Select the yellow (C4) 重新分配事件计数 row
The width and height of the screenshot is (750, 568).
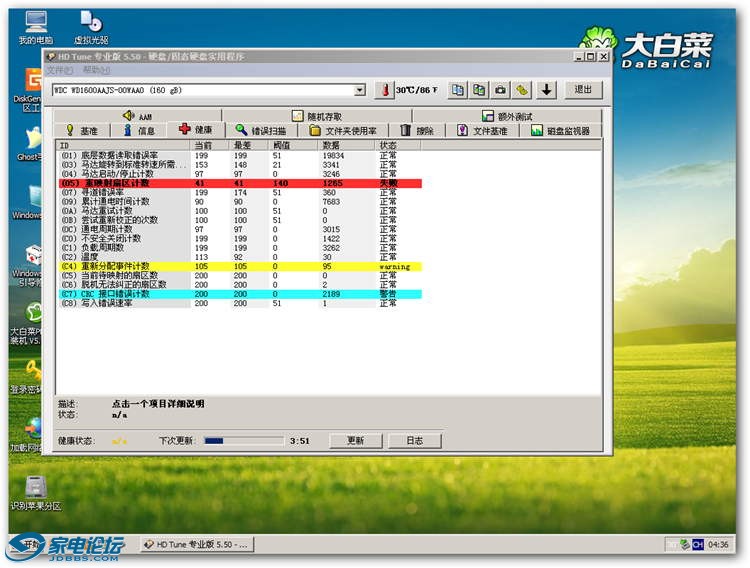[240, 266]
